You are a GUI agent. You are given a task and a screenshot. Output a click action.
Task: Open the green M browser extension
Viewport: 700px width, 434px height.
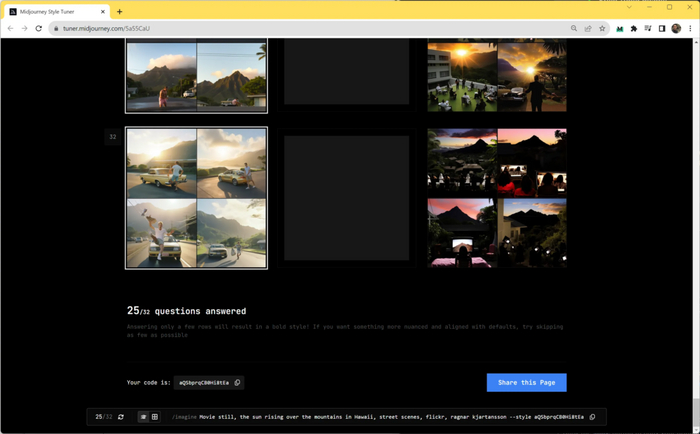620,29
